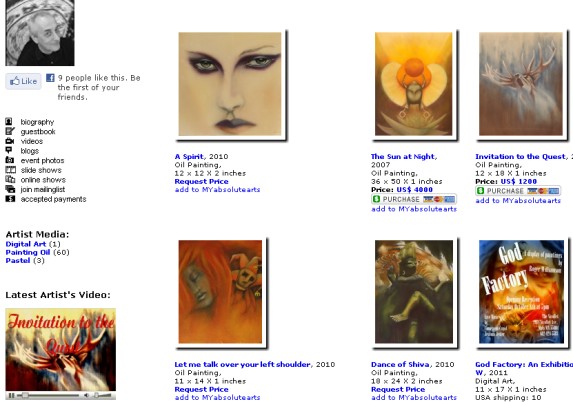Click the slide shows film icon
The width and height of the screenshot is (573, 402).
coord(11,170)
